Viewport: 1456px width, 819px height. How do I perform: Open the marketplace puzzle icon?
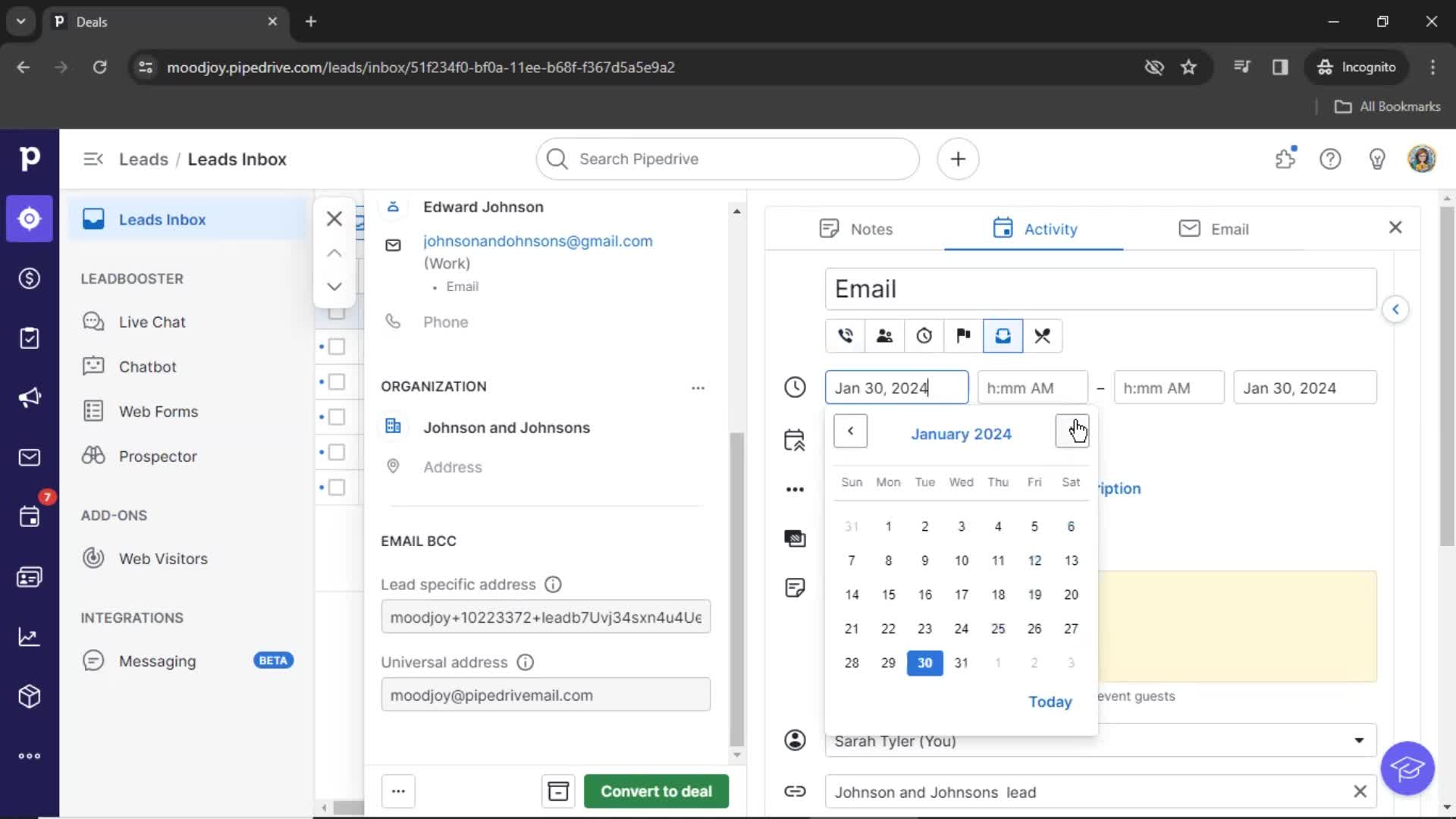1285,159
